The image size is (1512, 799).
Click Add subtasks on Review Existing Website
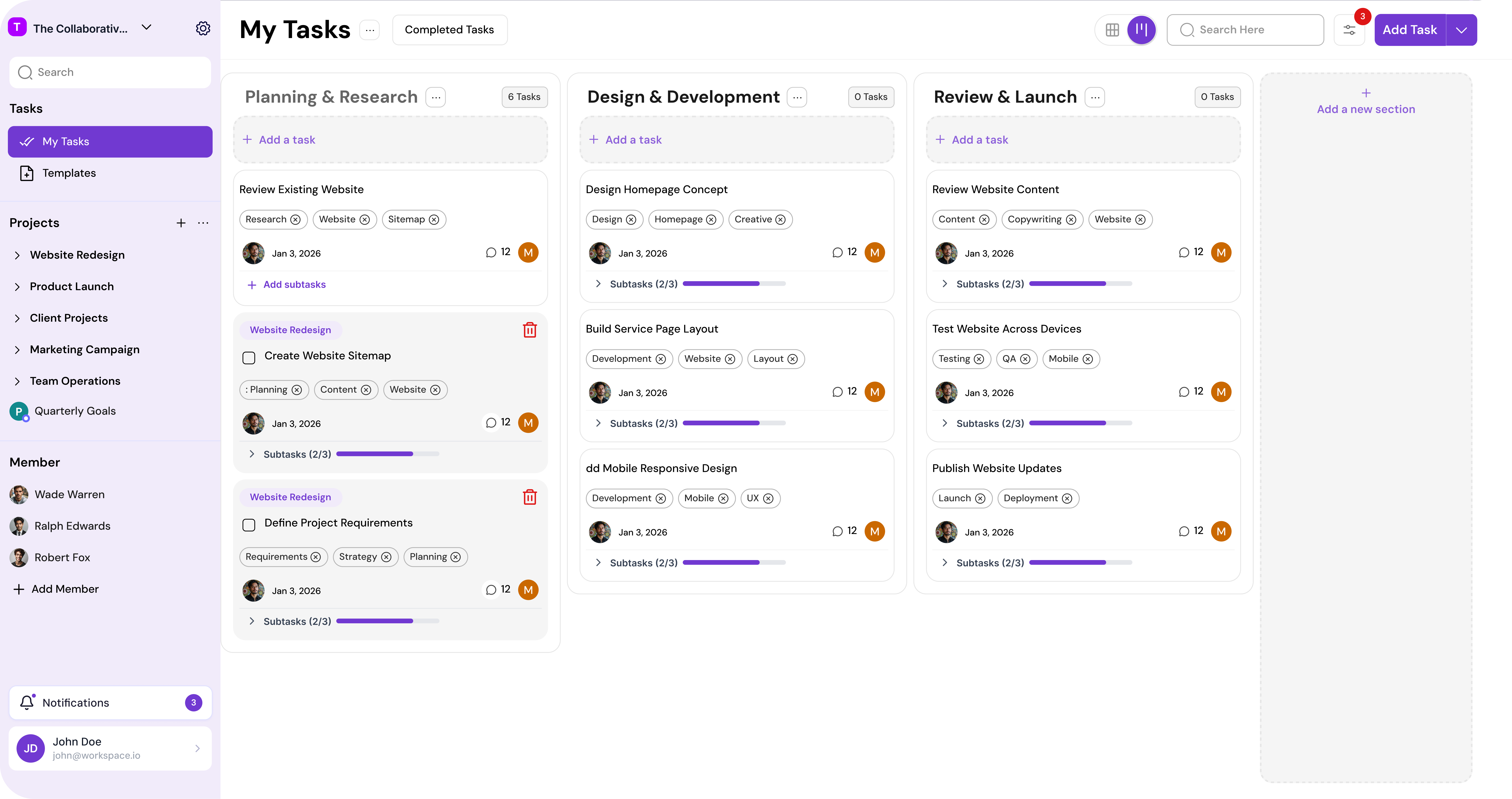286,285
